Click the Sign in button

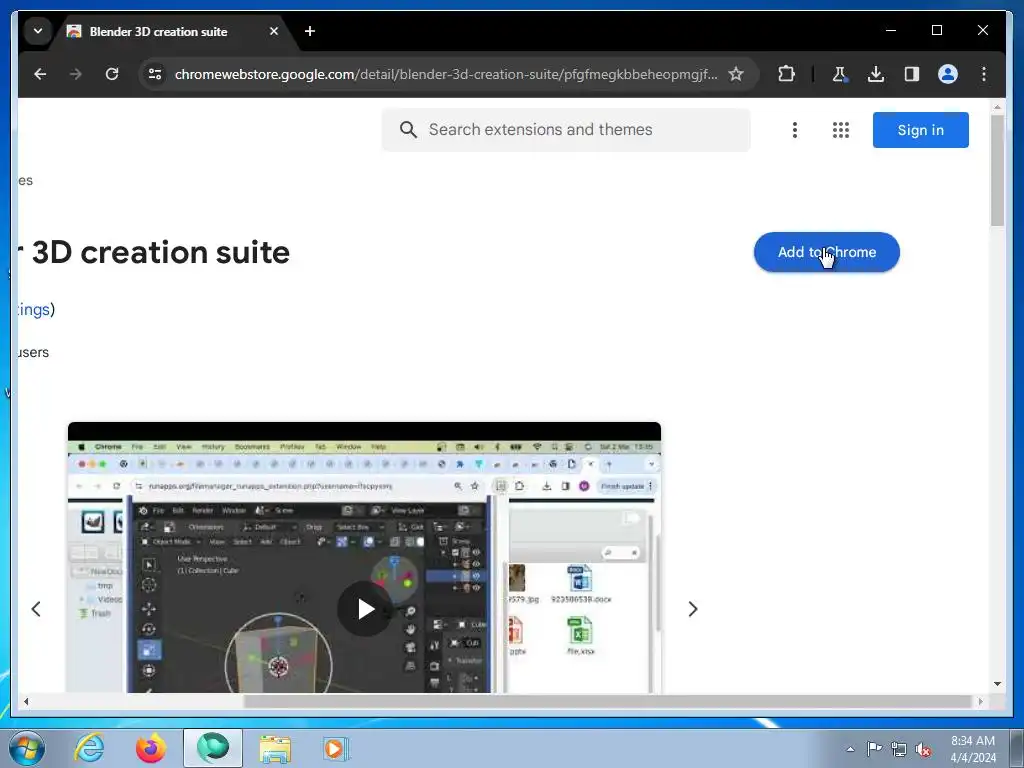(x=920, y=130)
